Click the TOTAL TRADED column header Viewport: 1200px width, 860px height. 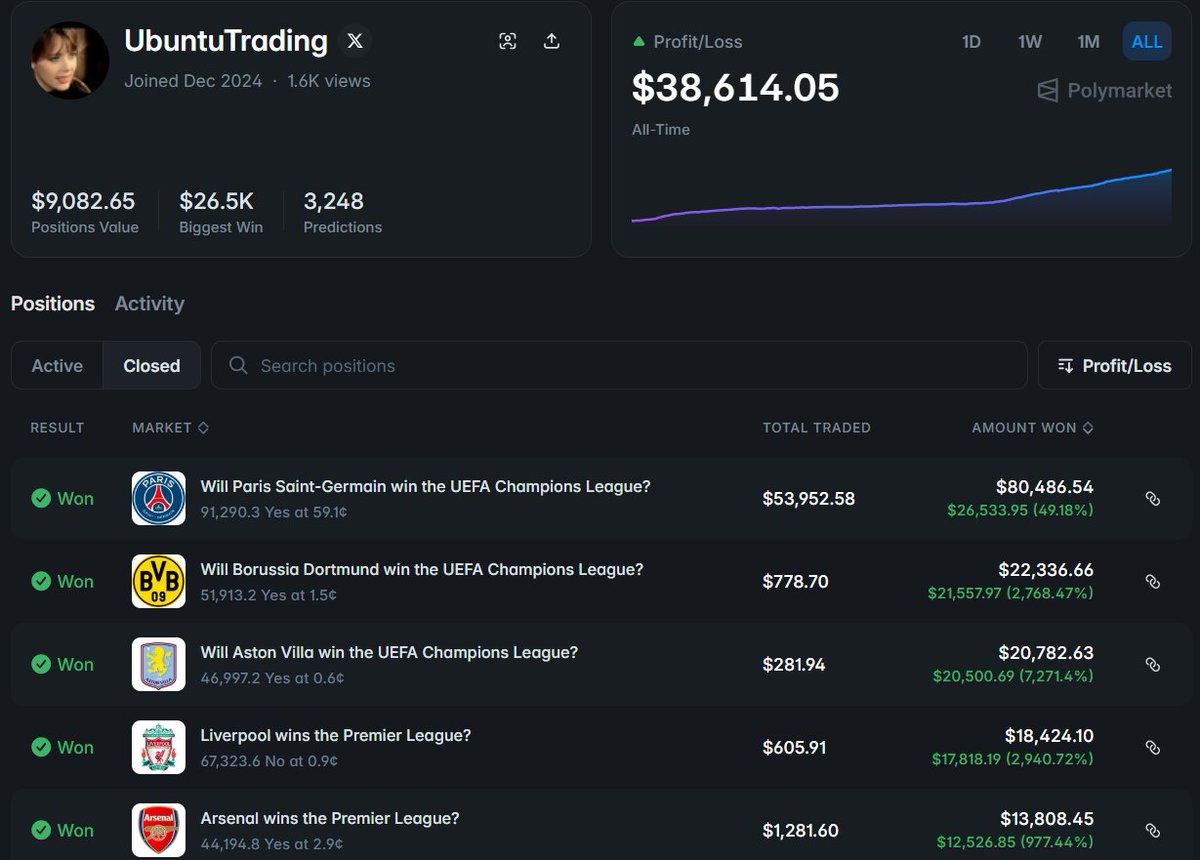coord(817,428)
